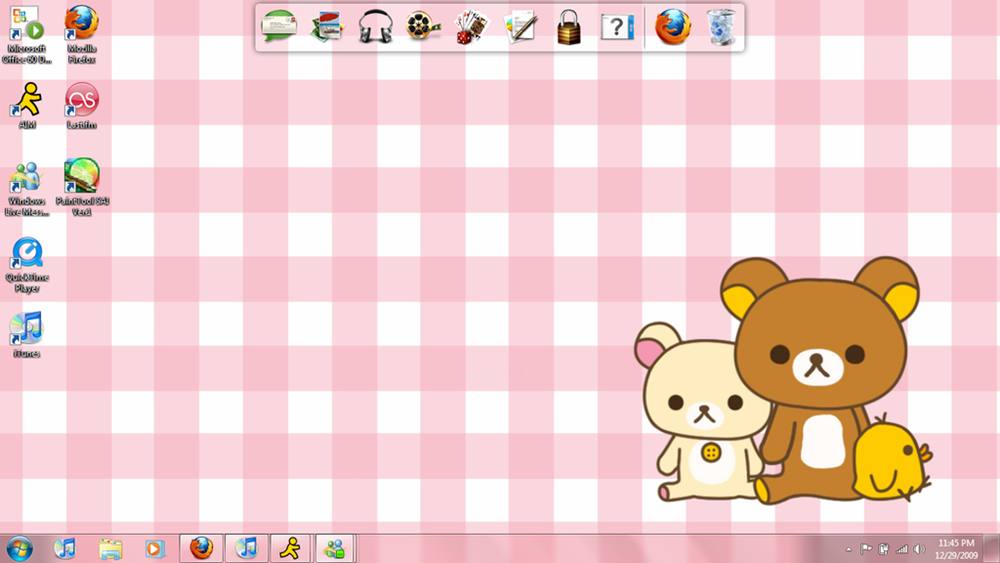This screenshot has width=1000, height=563.
Task: Select the Microsoft Office desktop shortcut
Action: 27,35
